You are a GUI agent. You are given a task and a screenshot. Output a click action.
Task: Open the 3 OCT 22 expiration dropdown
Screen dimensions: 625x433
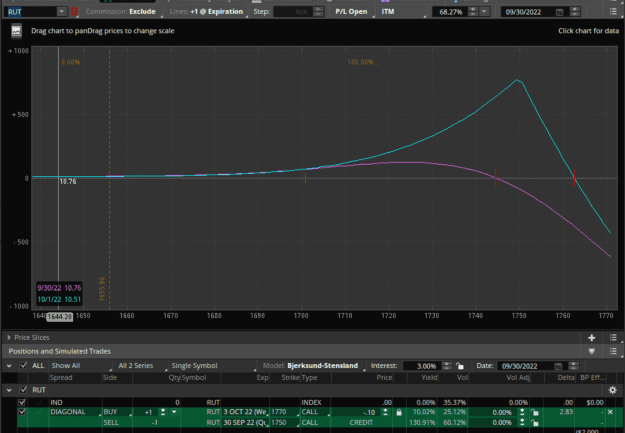pos(246,412)
